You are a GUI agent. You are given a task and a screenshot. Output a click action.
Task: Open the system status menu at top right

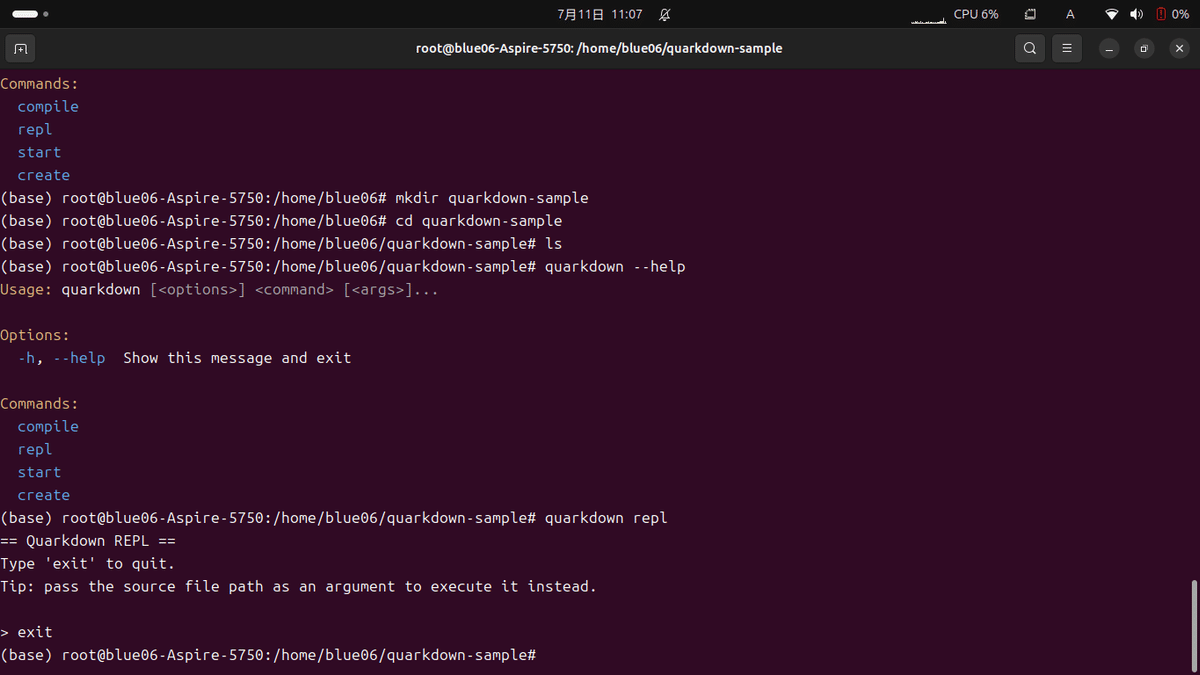tap(1140, 14)
